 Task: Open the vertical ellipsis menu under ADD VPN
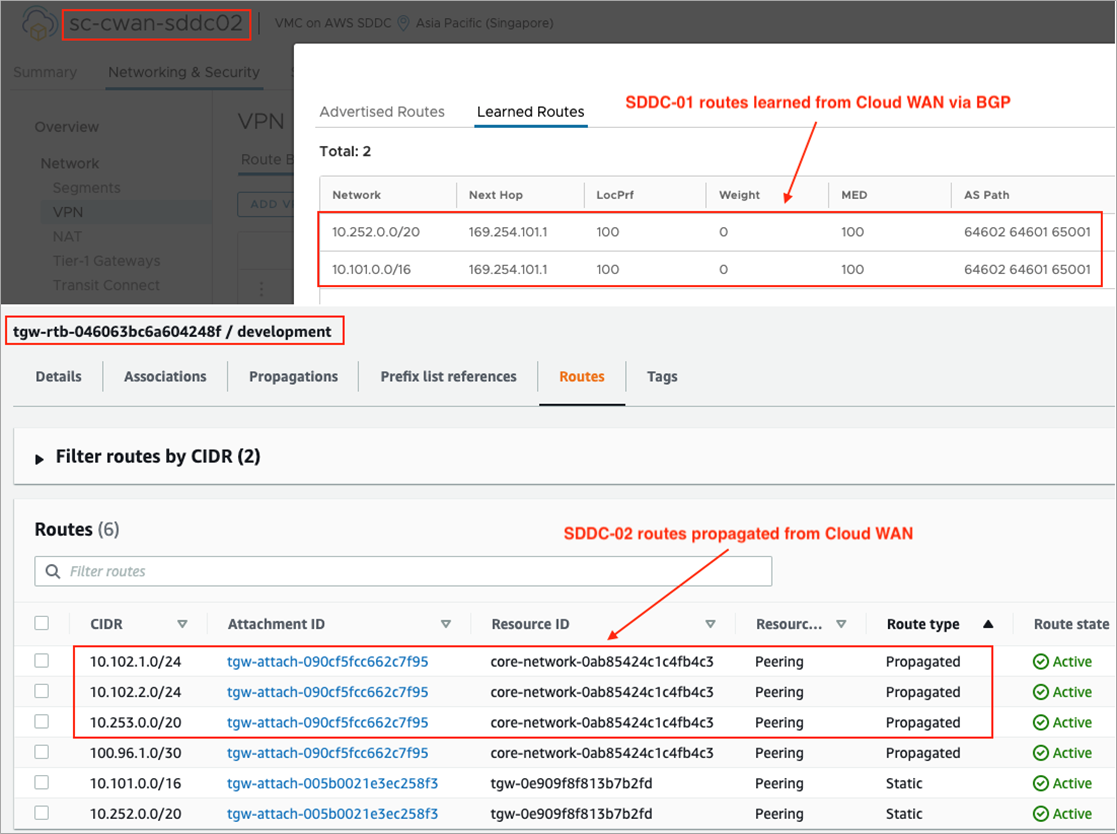(260, 288)
